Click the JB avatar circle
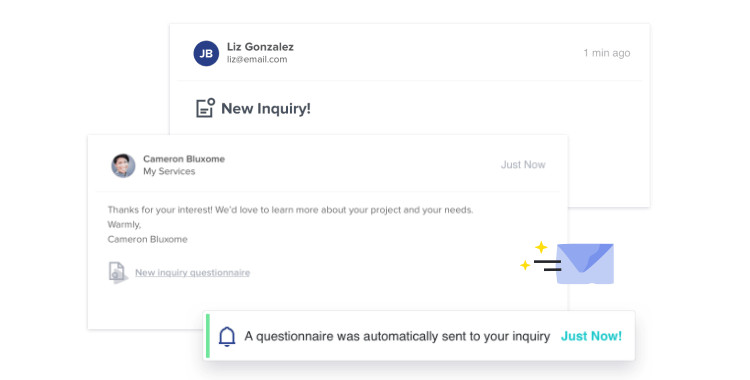 pyautogui.click(x=206, y=53)
